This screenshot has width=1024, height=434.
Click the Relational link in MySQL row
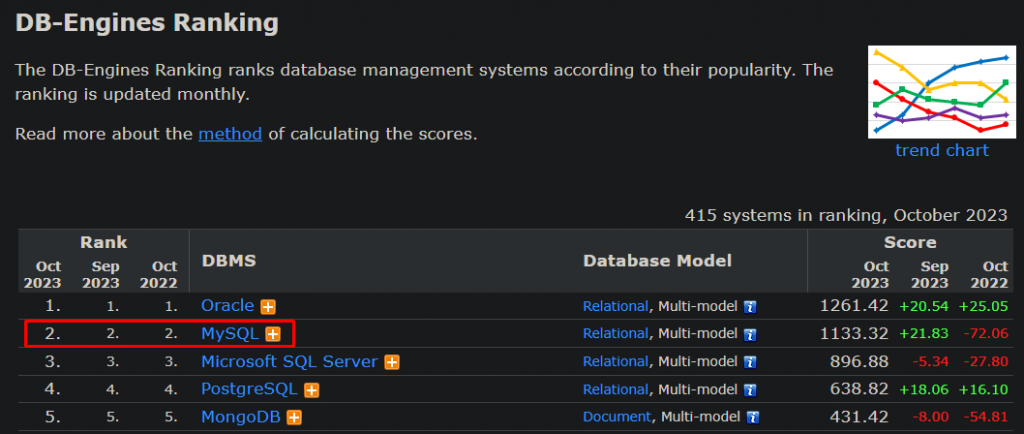[616, 334]
